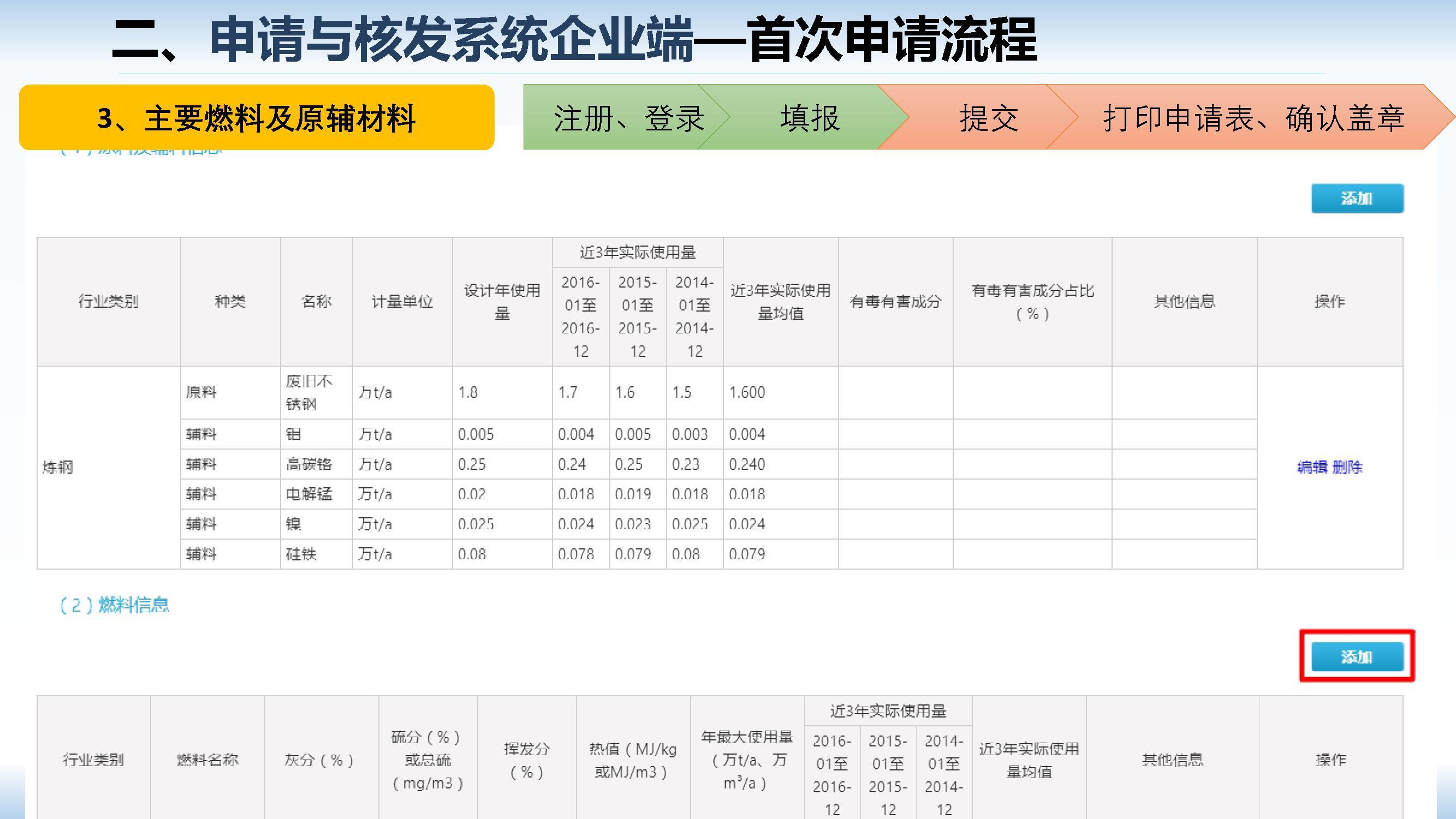Click the 有毒有害成分 column header
This screenshot has width=1456, height=819.
tap(895, 302)
